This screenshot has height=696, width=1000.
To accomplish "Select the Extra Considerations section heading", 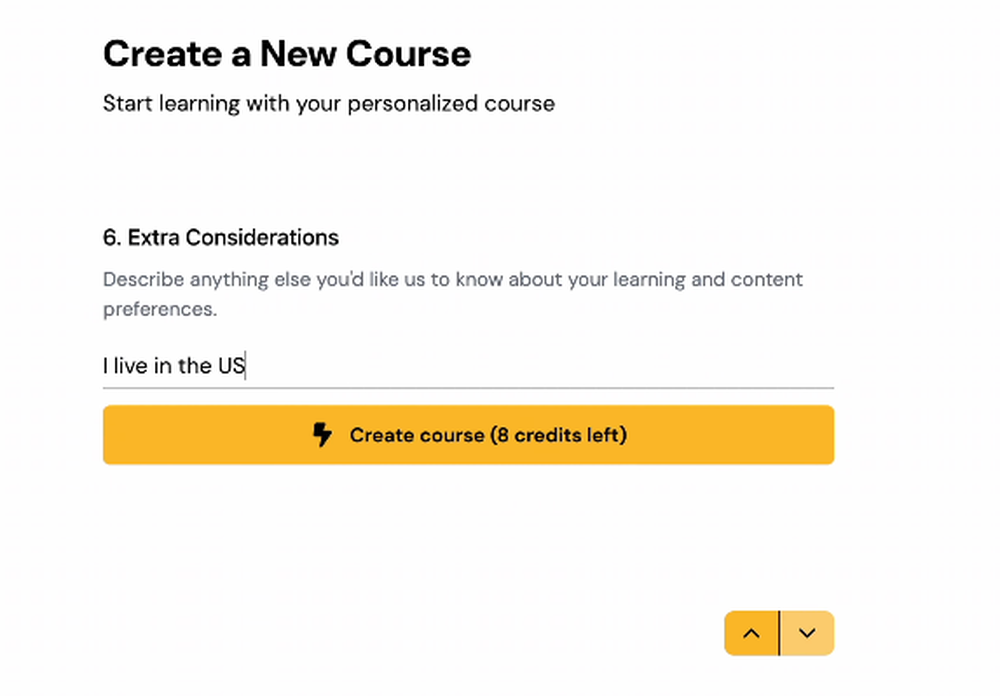I will pyautogui.click(x=220, y=237).
